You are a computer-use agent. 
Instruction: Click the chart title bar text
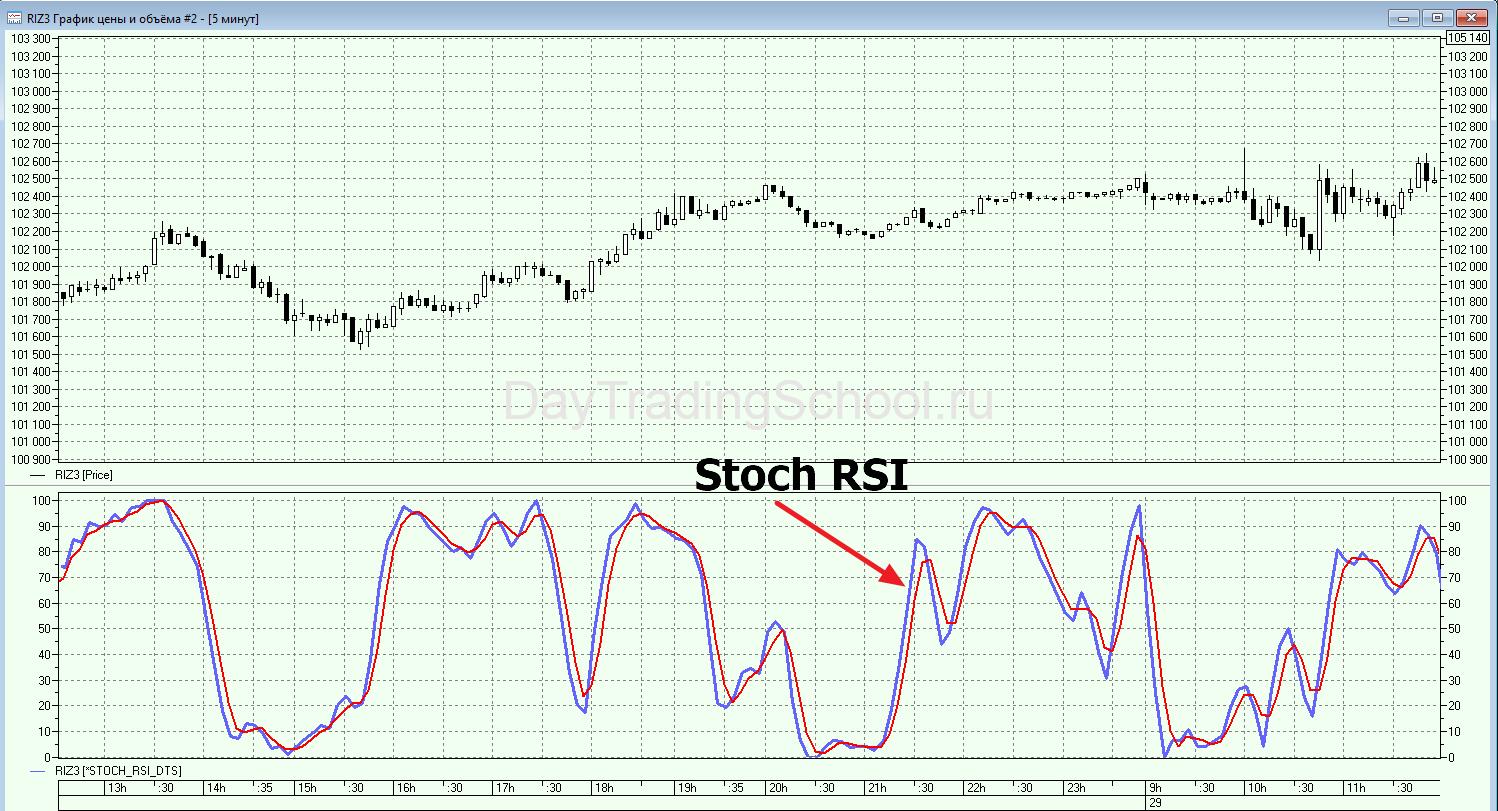pos(142,17)
